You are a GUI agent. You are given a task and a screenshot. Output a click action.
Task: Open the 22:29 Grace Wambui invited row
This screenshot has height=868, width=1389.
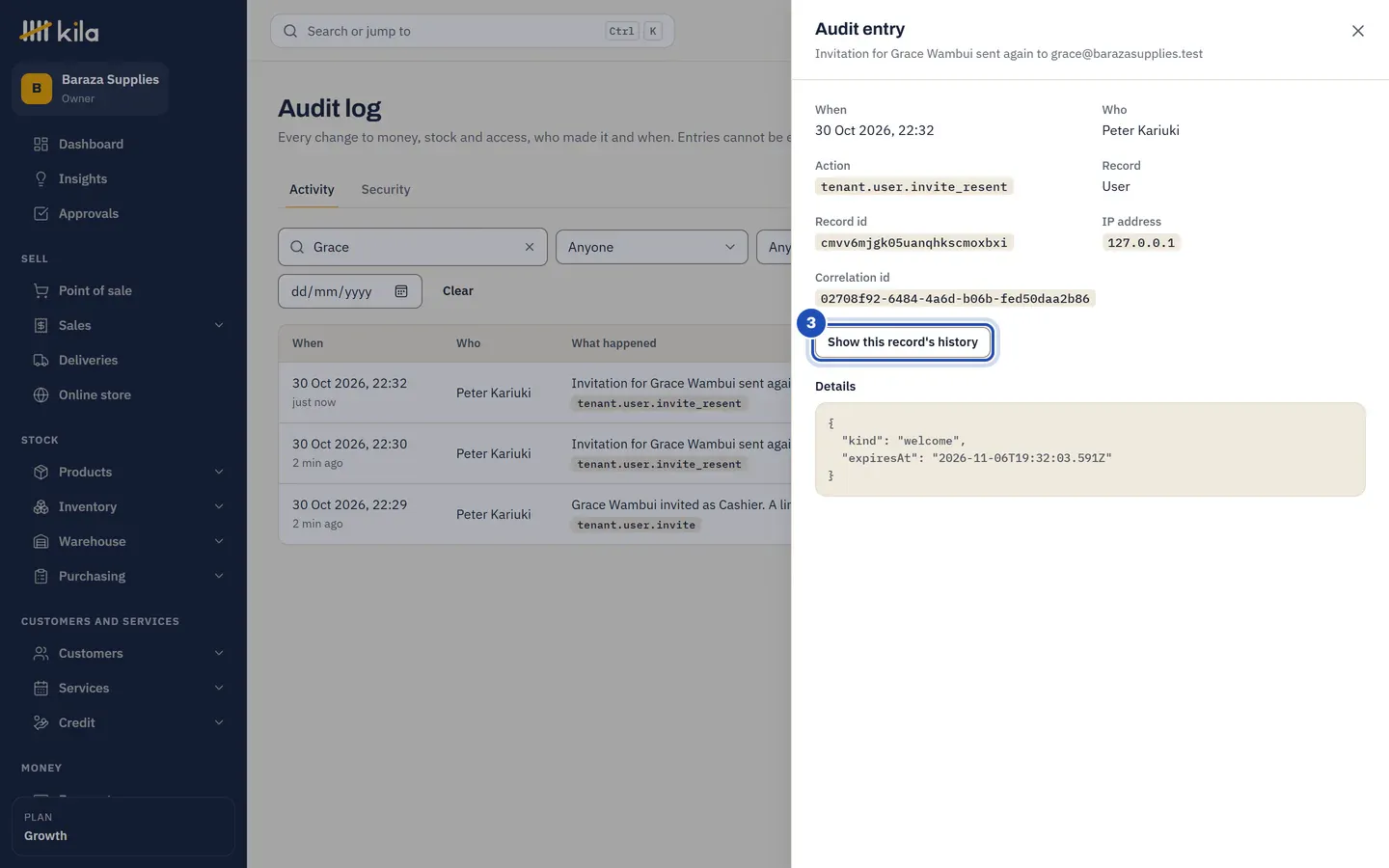[535, 514]
